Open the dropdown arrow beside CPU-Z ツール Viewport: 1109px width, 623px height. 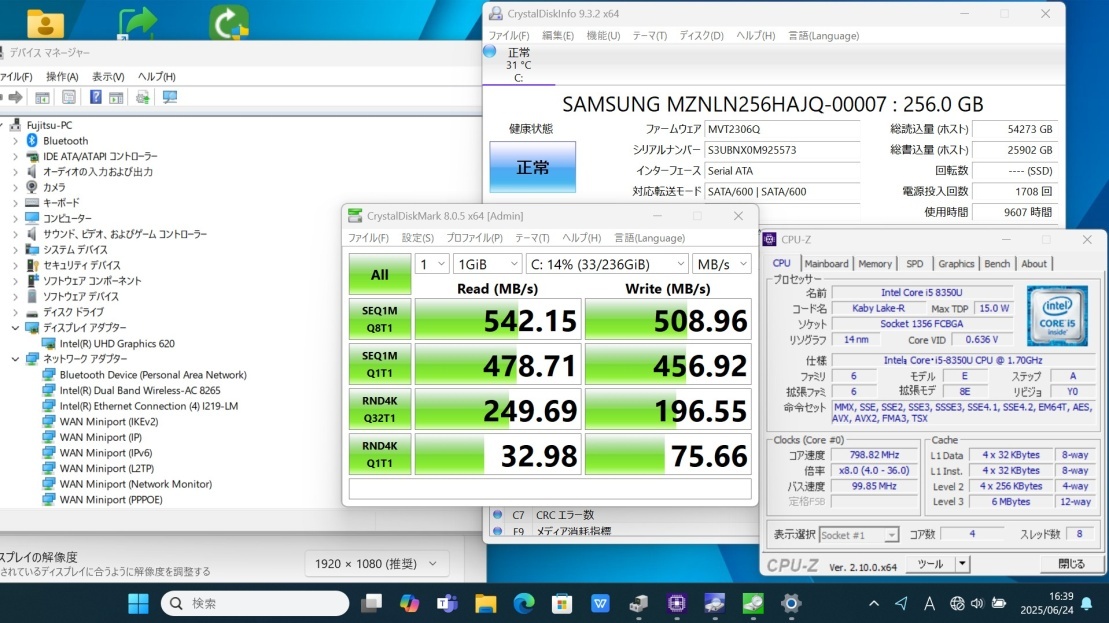(x=962, y=564)
